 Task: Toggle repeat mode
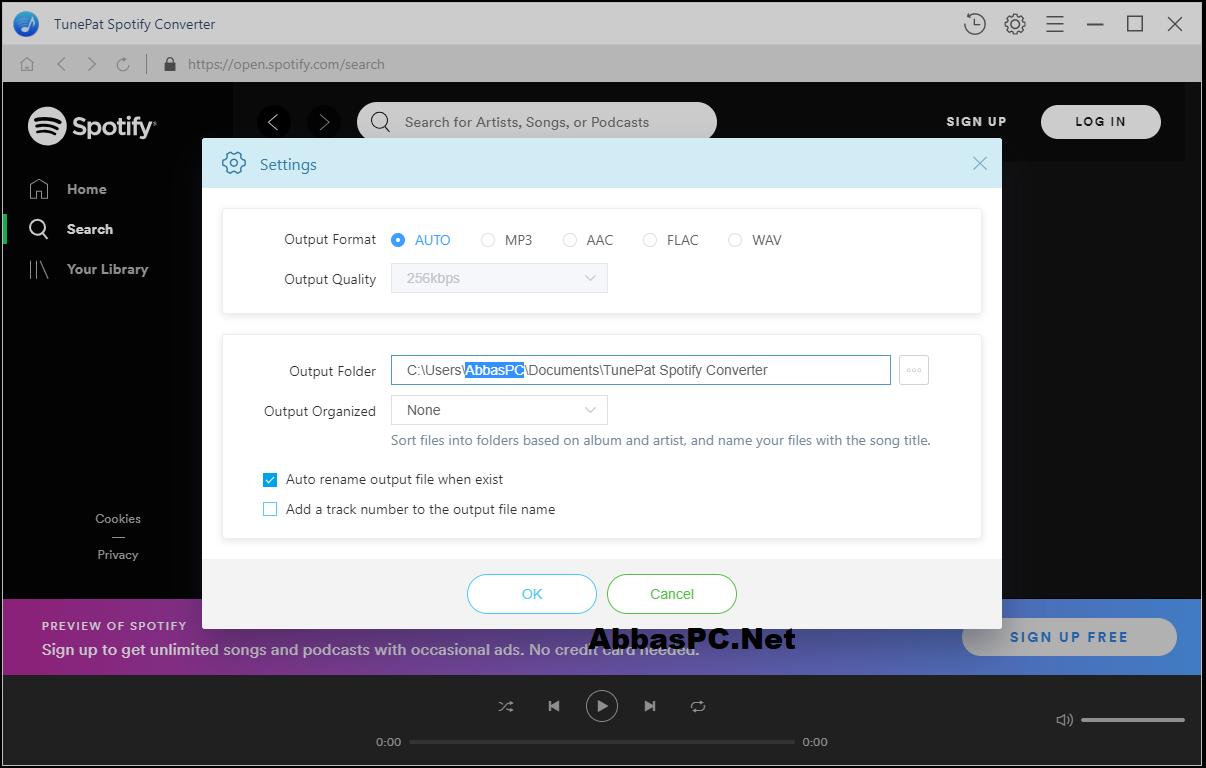pyautogui.click(x=698, y=706)
